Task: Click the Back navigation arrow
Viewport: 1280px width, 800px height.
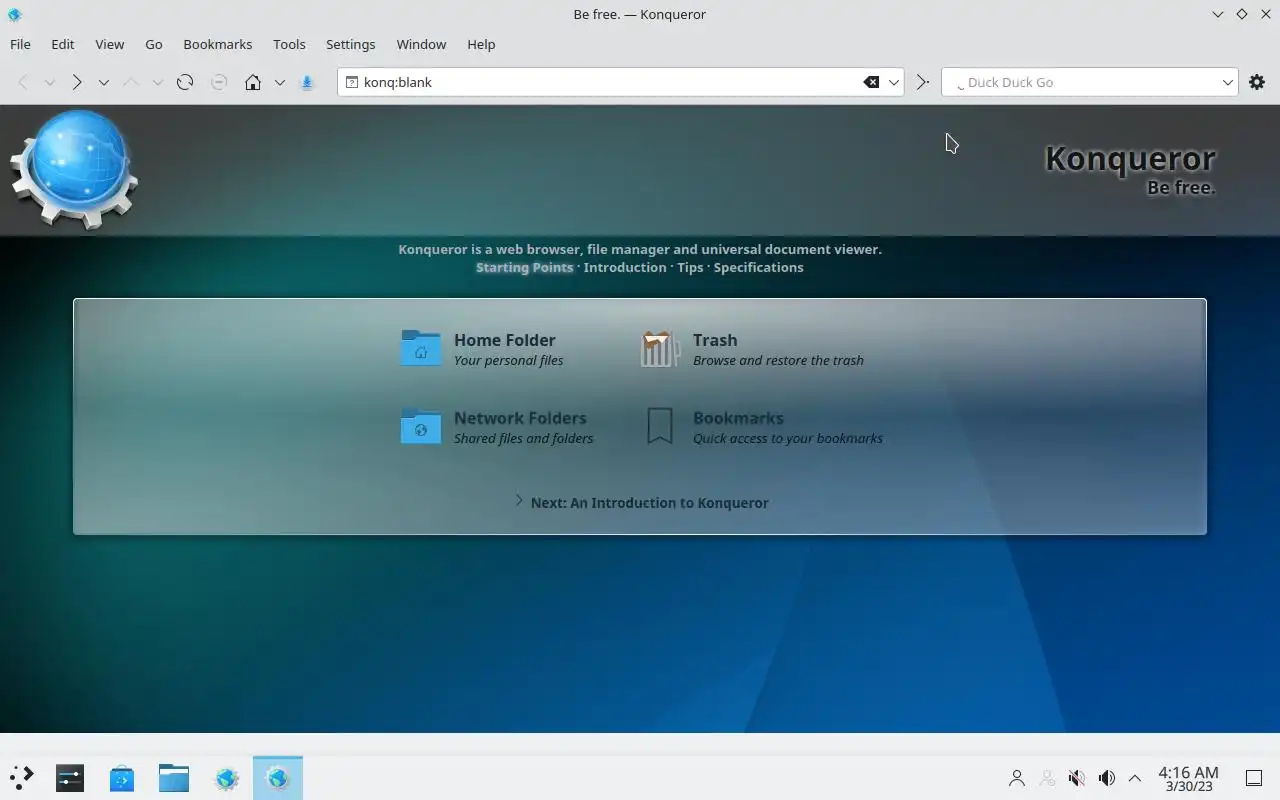Action: coord(23,82)
